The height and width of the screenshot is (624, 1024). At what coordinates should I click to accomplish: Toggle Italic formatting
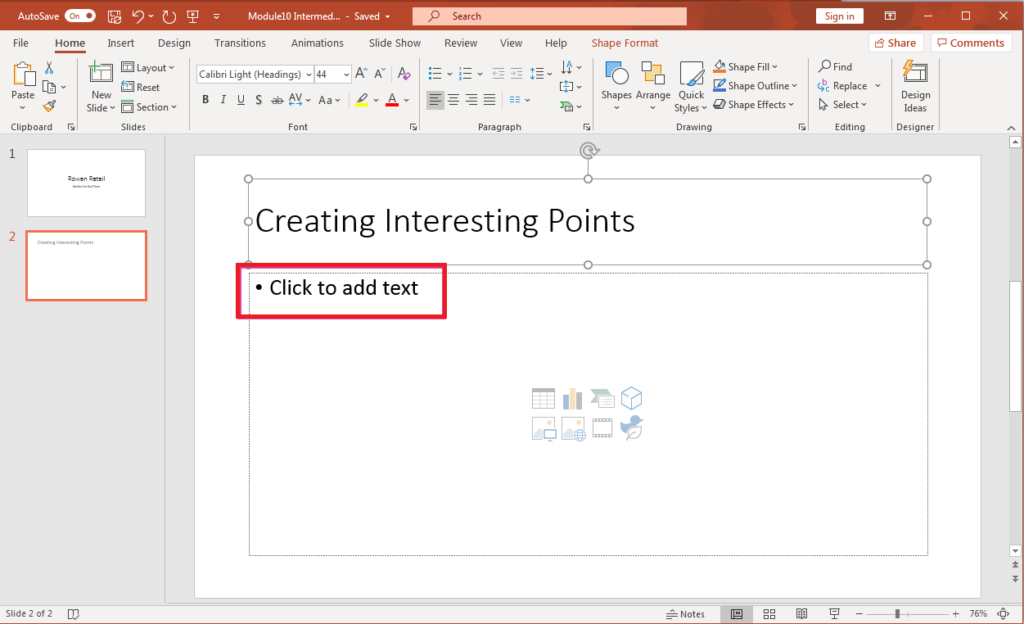223,100
